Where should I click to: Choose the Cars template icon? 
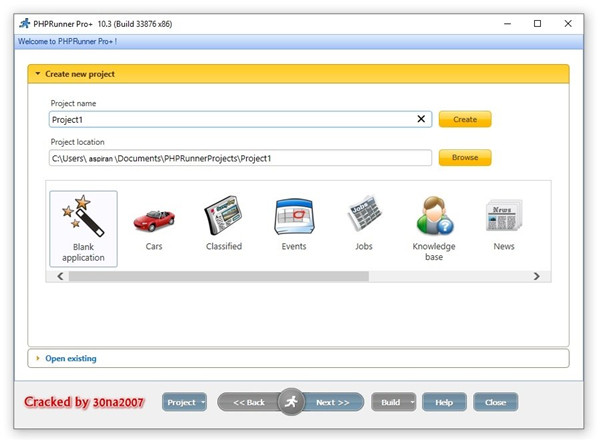pyautogui.click(x=153, y=220)
